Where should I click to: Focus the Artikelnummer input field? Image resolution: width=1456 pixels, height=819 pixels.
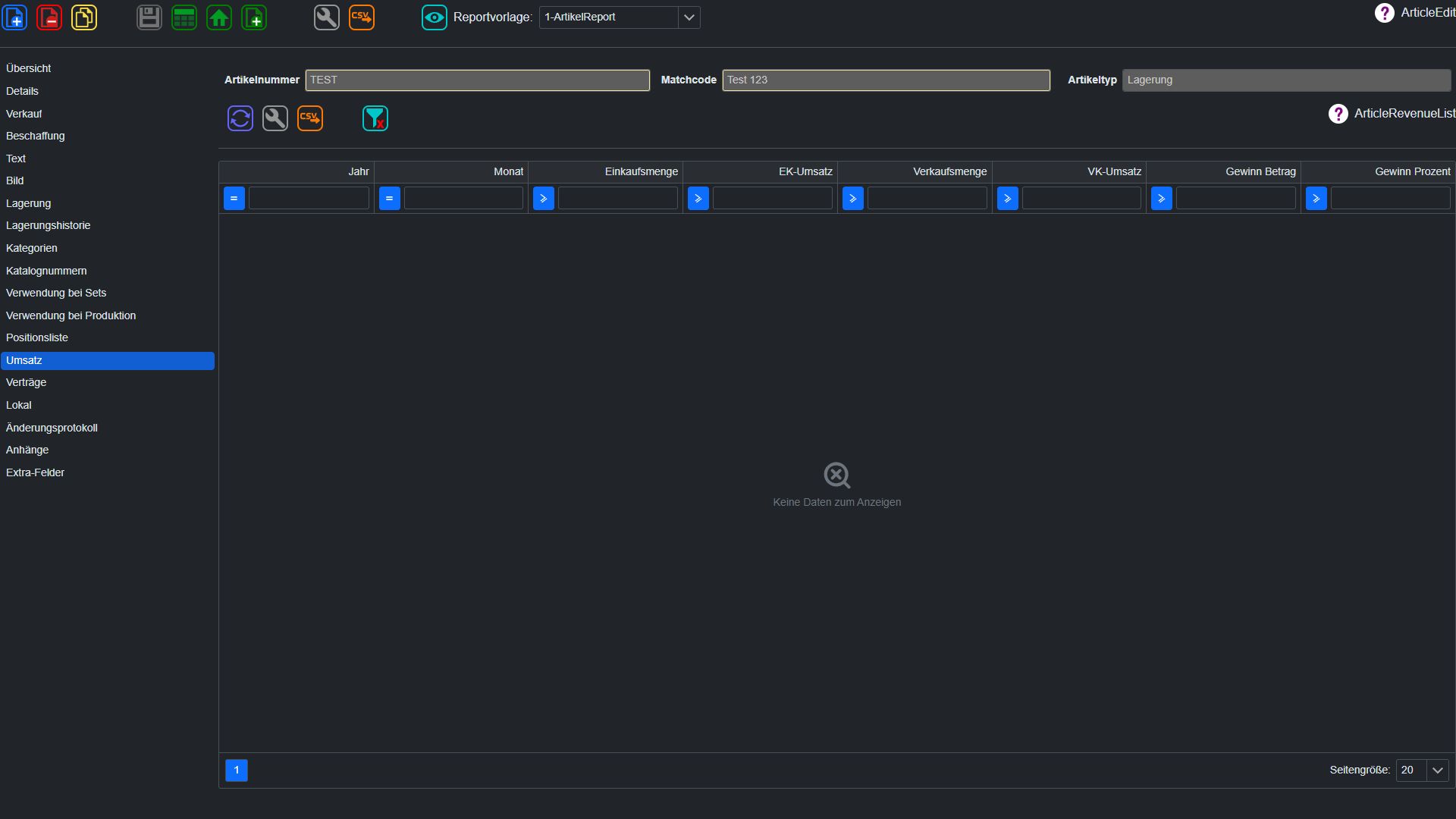tap(478, 80)
